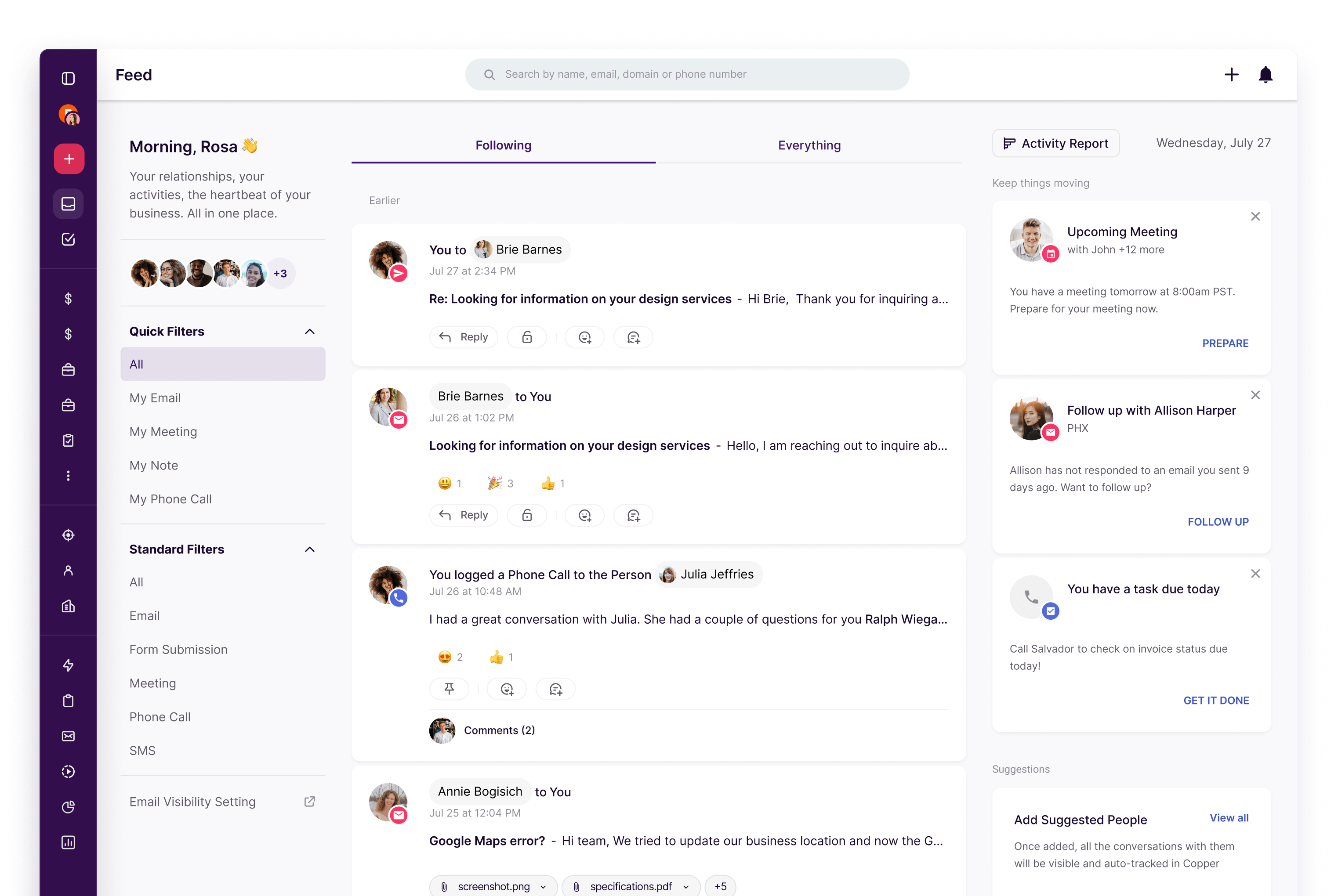Pin the phone call activity with Julia Jeffries
Screen dimensions: 1338x896
coord(449,689)
